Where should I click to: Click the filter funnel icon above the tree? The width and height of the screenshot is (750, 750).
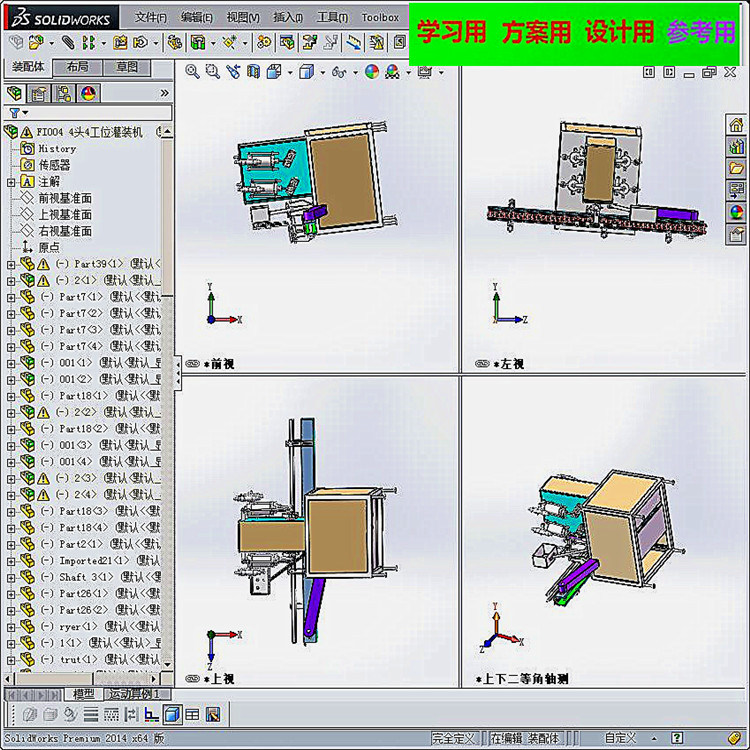tap(14, 113)
